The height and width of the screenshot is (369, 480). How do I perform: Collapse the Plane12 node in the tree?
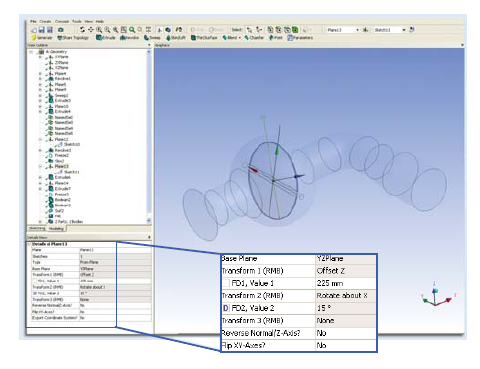(x=41, y=139)
